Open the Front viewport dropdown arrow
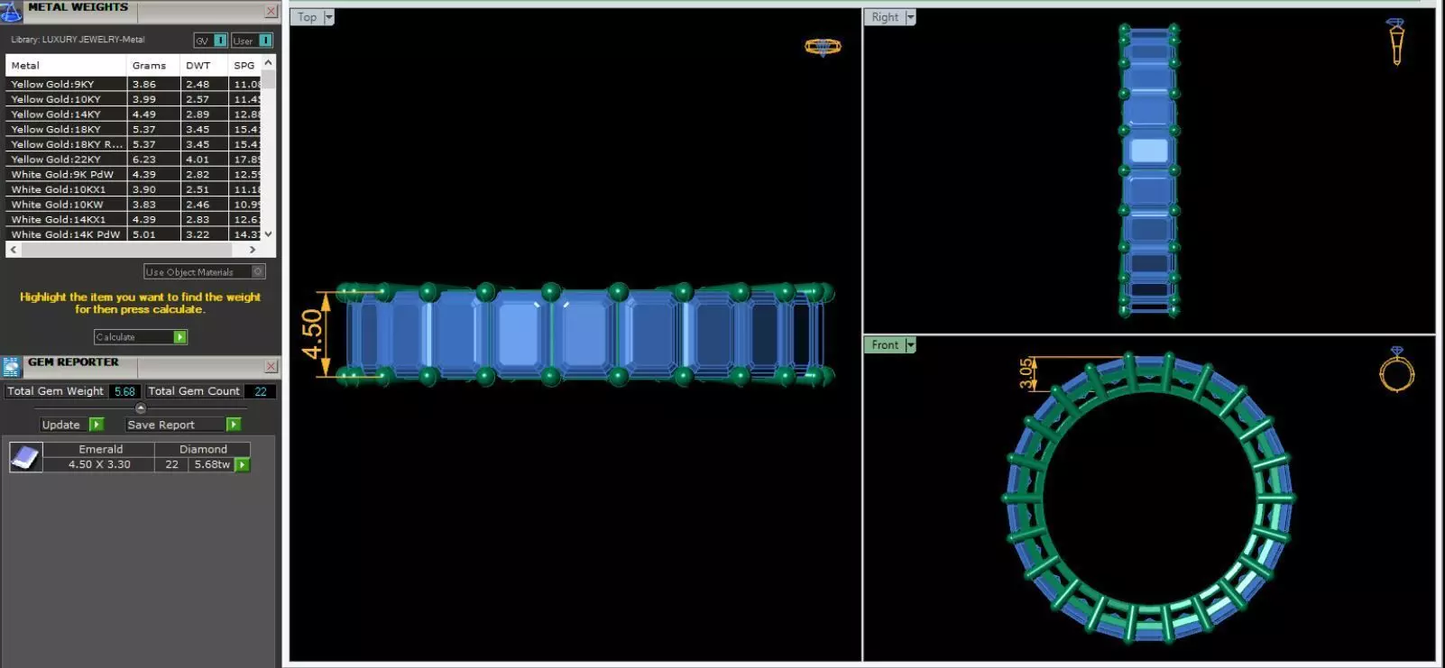Viewport: 1445px width, 668px height. tap(910, 345)
